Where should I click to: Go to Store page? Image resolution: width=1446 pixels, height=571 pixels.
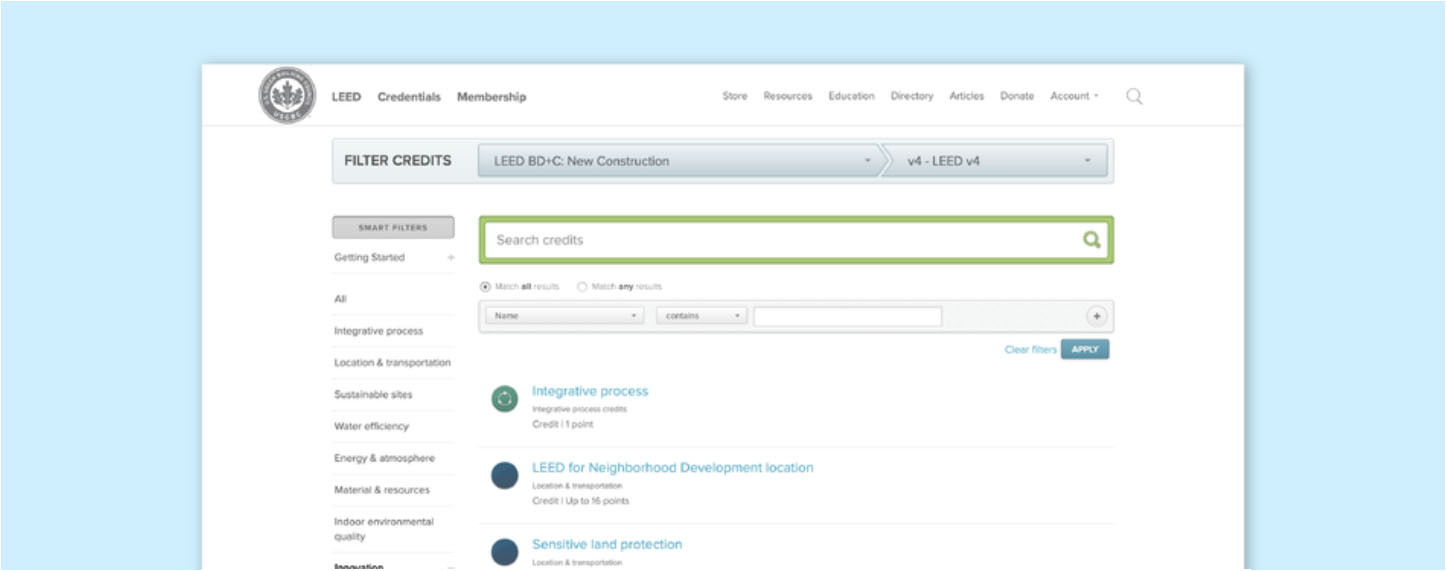coord(735,96)
